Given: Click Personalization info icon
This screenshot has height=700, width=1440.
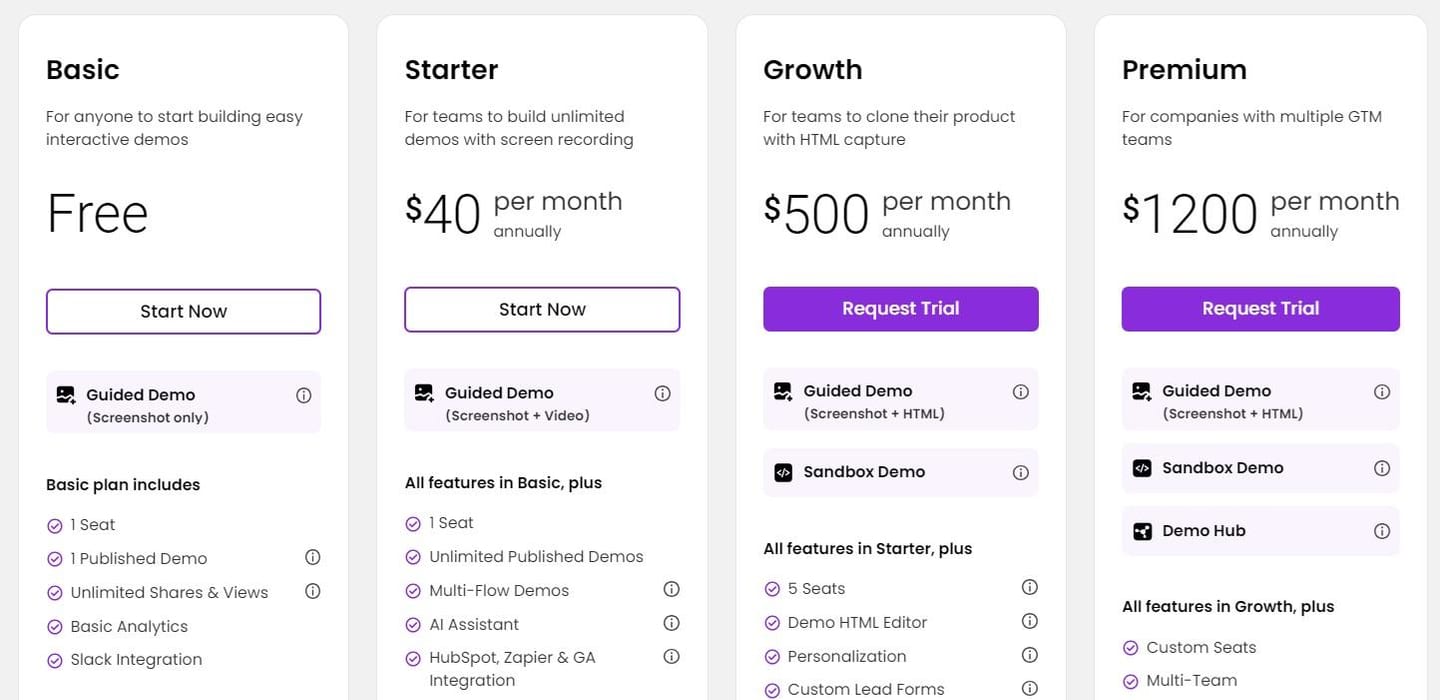Looking at the screenshot, I should pyautogui.click(x=1029, y=655).
